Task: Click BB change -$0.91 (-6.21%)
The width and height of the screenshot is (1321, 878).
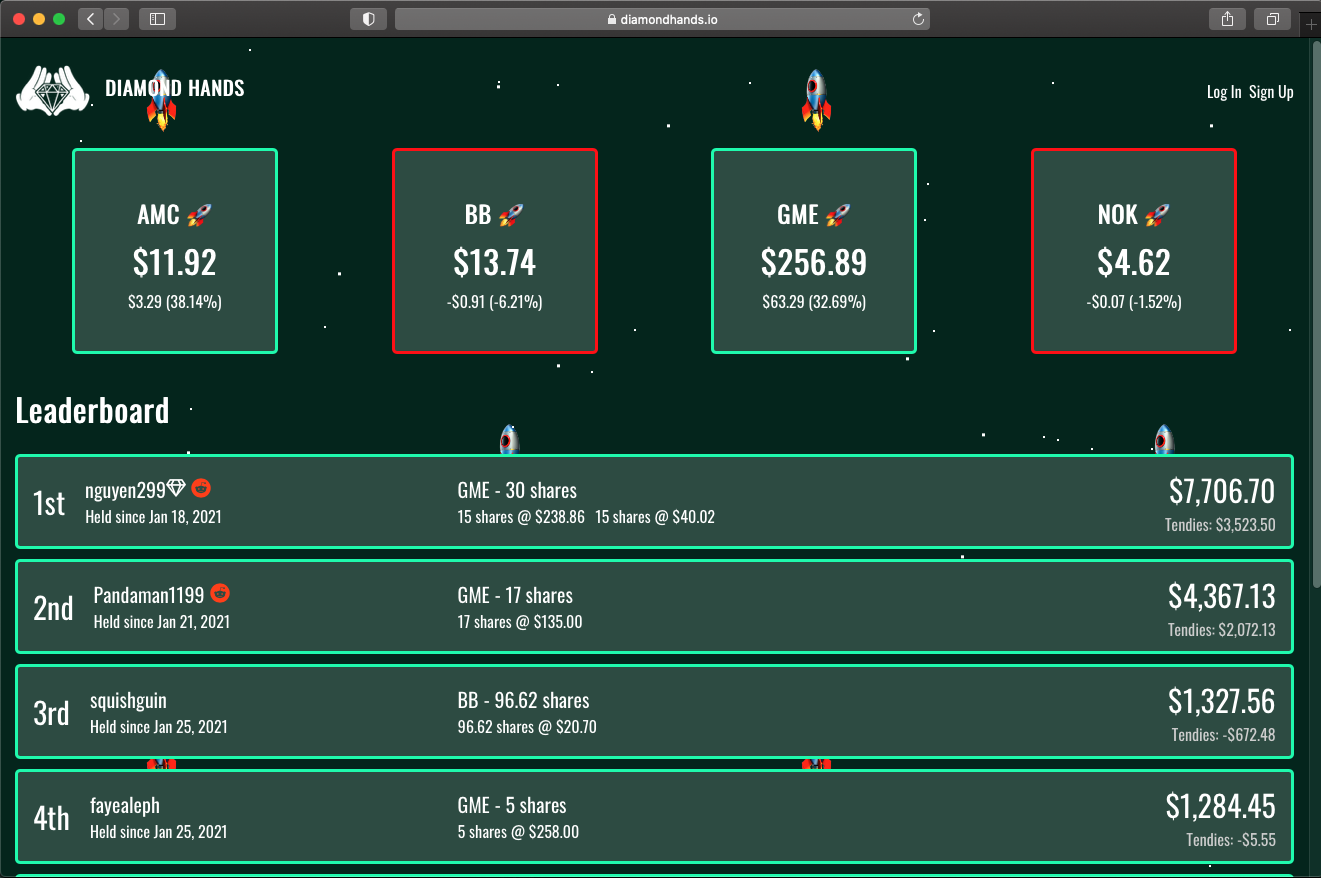Action: pyautogui.click(x=495, y=301)
